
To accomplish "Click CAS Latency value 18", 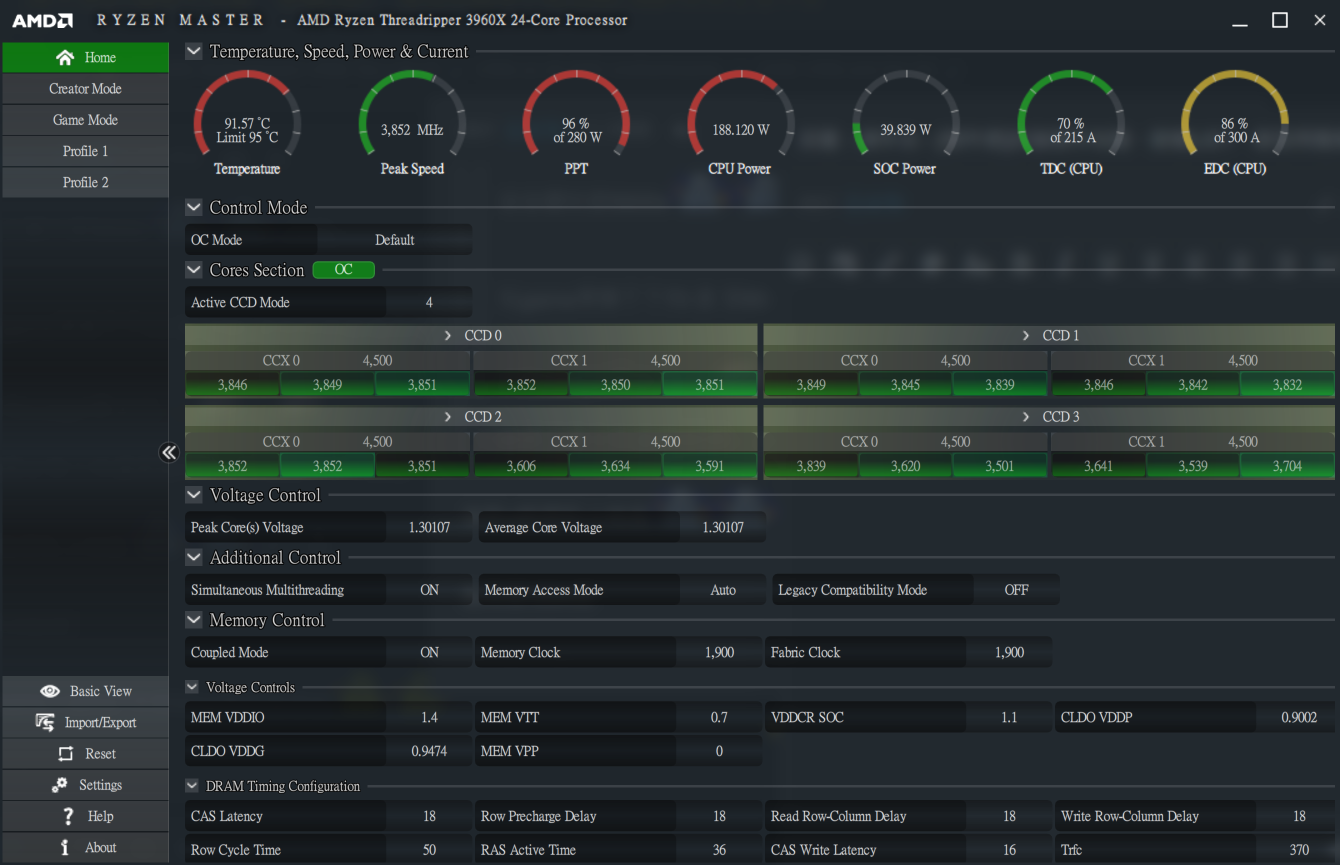I will click(429, 816).
